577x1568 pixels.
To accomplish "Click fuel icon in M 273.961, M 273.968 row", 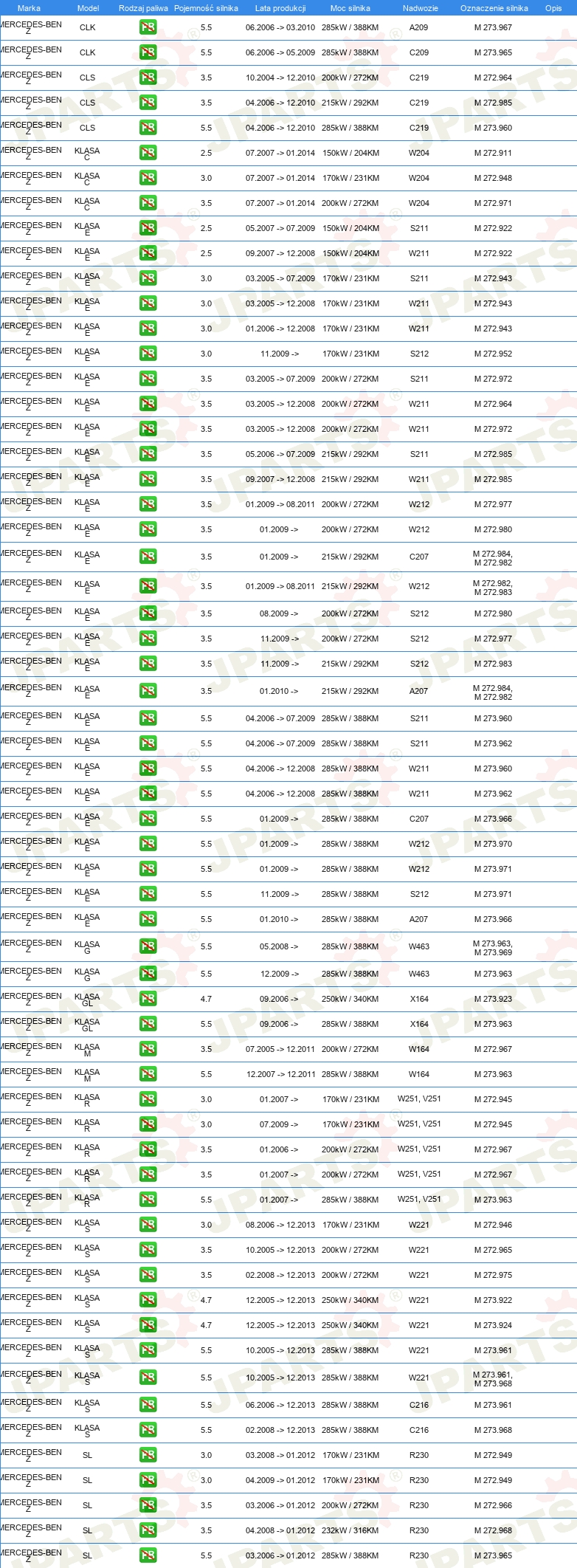I will (x=148, y=1378).
